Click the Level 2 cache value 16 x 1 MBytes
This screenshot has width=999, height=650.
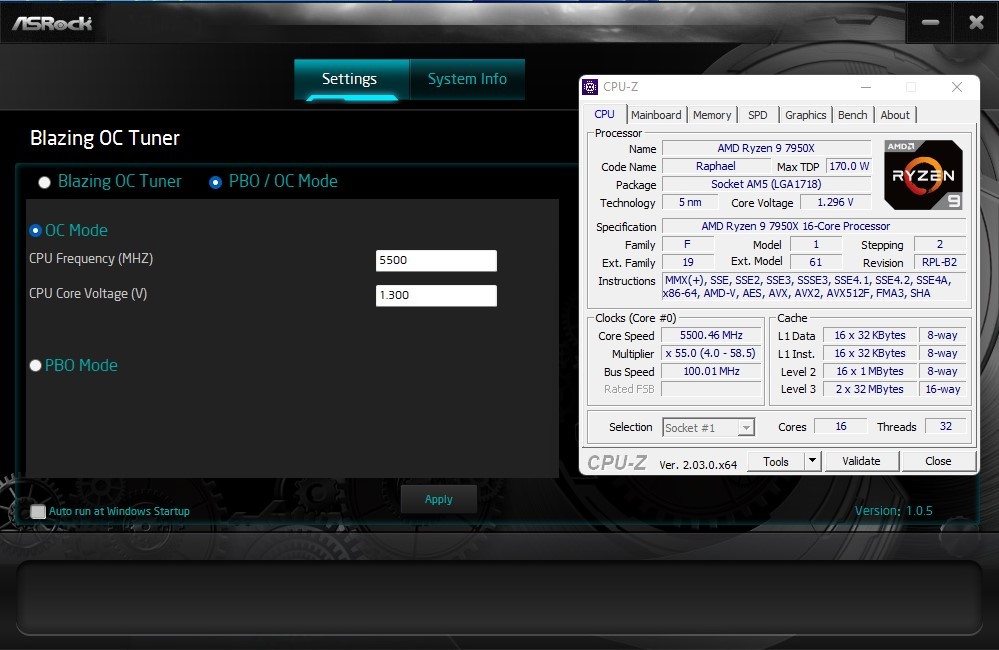(x=870, y=371)
